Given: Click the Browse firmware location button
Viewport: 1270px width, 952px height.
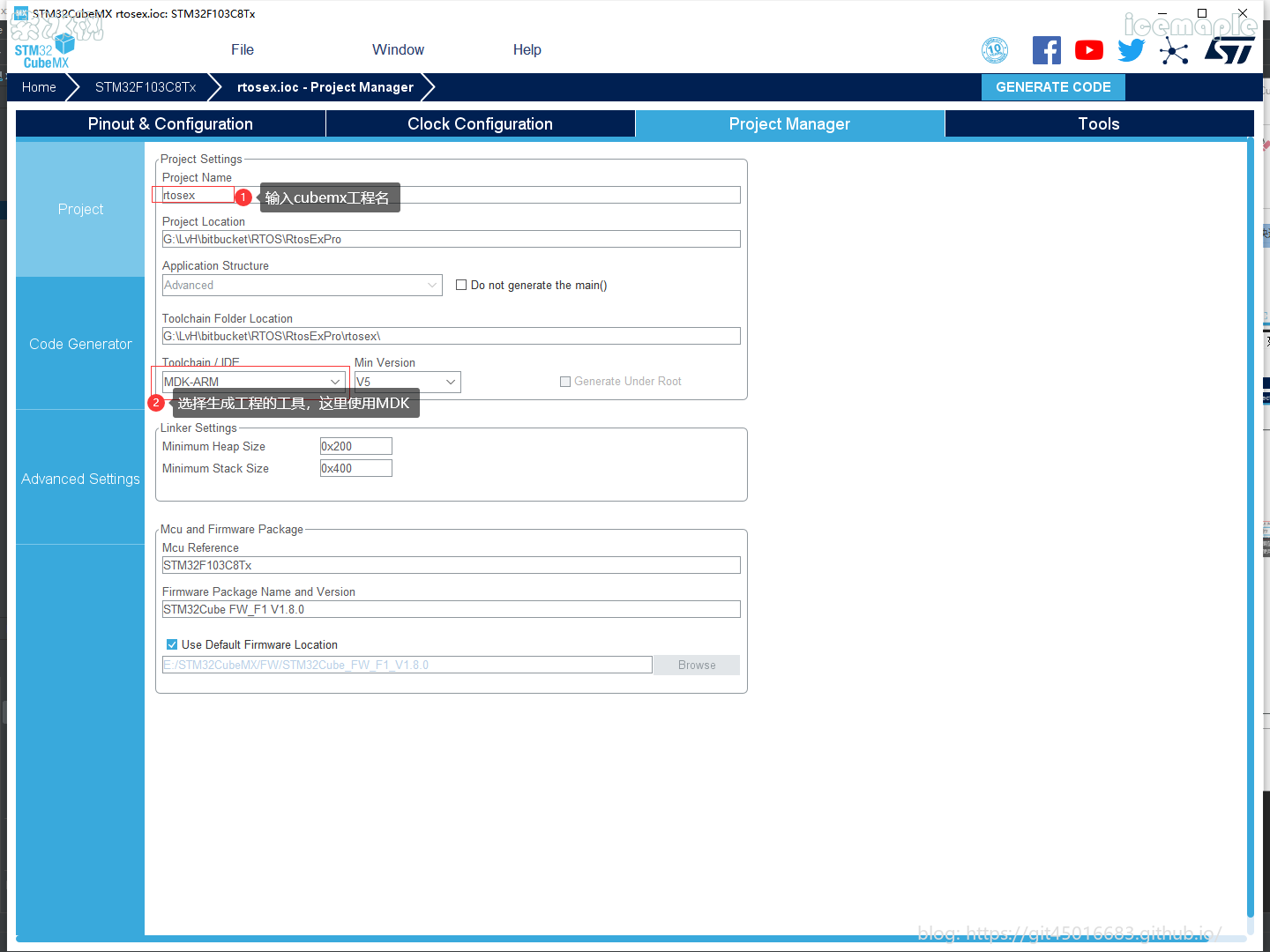Looking at the screenshot, I should click(697, 665).
